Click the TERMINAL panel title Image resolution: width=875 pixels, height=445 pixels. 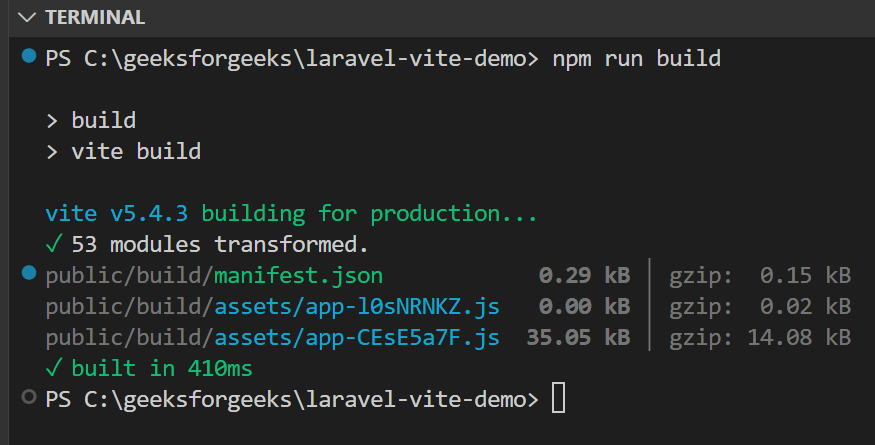tap(95, 18)
